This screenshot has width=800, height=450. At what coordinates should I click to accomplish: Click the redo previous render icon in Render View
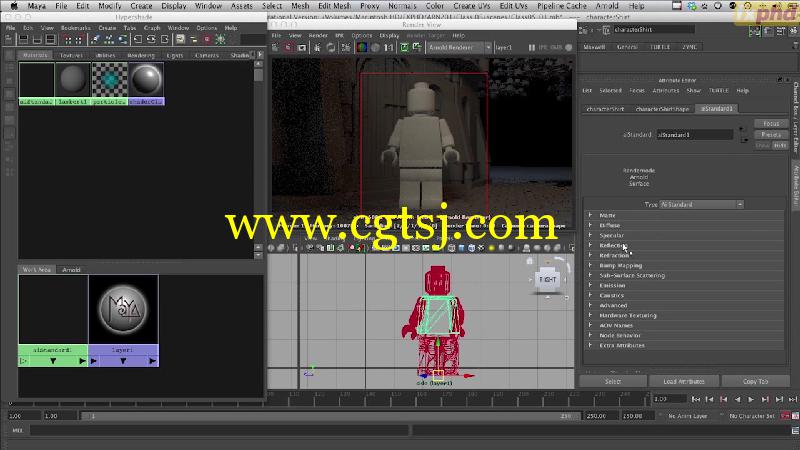pyautogui.click(x=275, y=47)
